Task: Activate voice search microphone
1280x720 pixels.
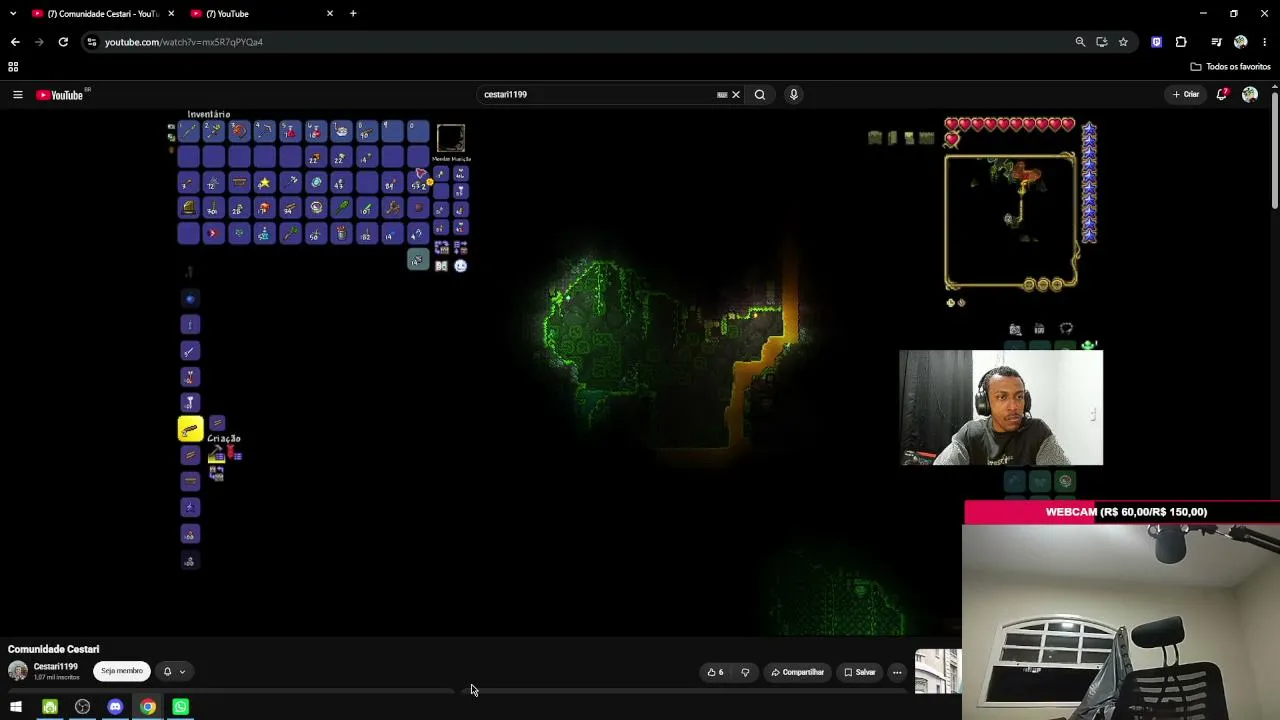Action: tap(794, 95)
